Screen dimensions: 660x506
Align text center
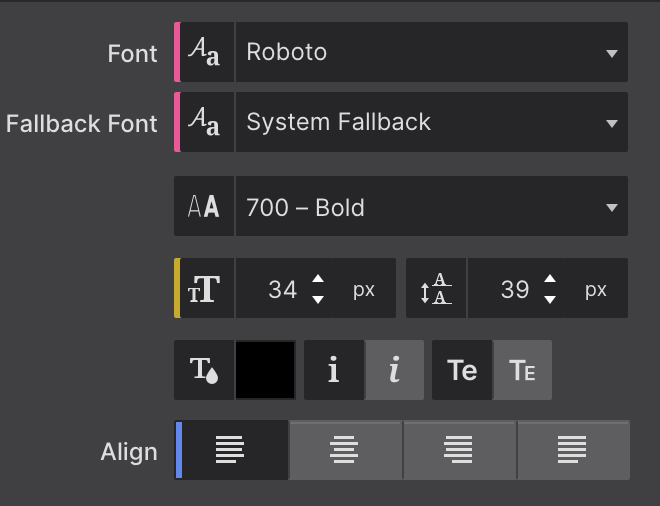tap(345, 450)
